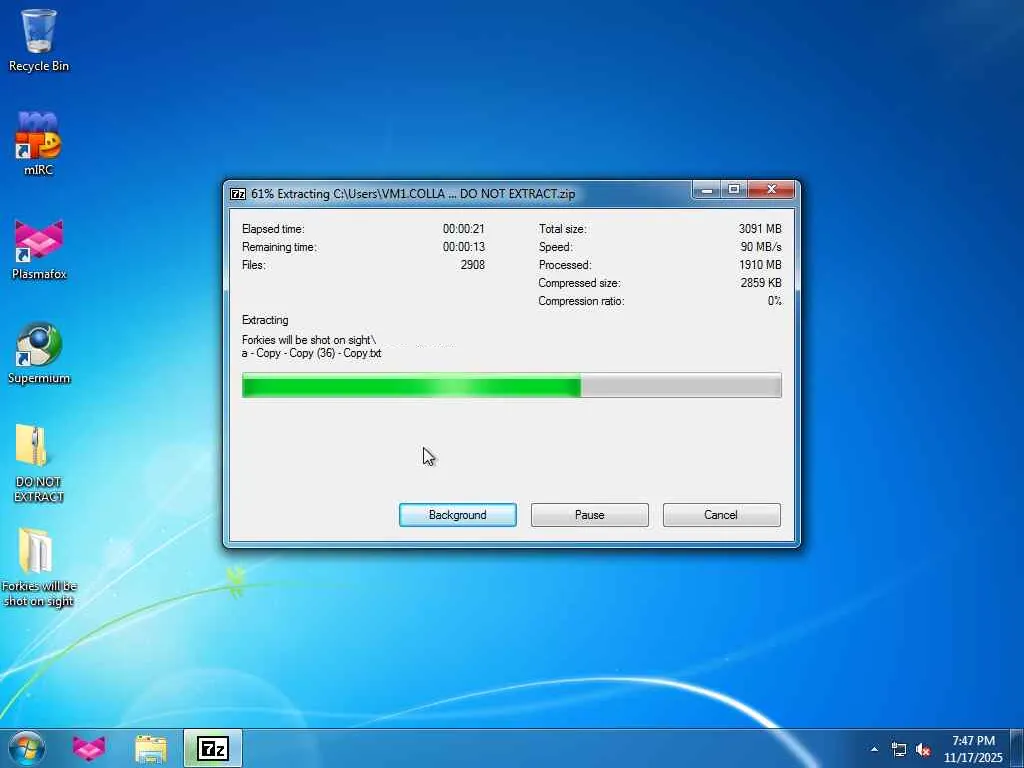
Task: Click the Compression ratio value 0%
Action: (775, 301)
